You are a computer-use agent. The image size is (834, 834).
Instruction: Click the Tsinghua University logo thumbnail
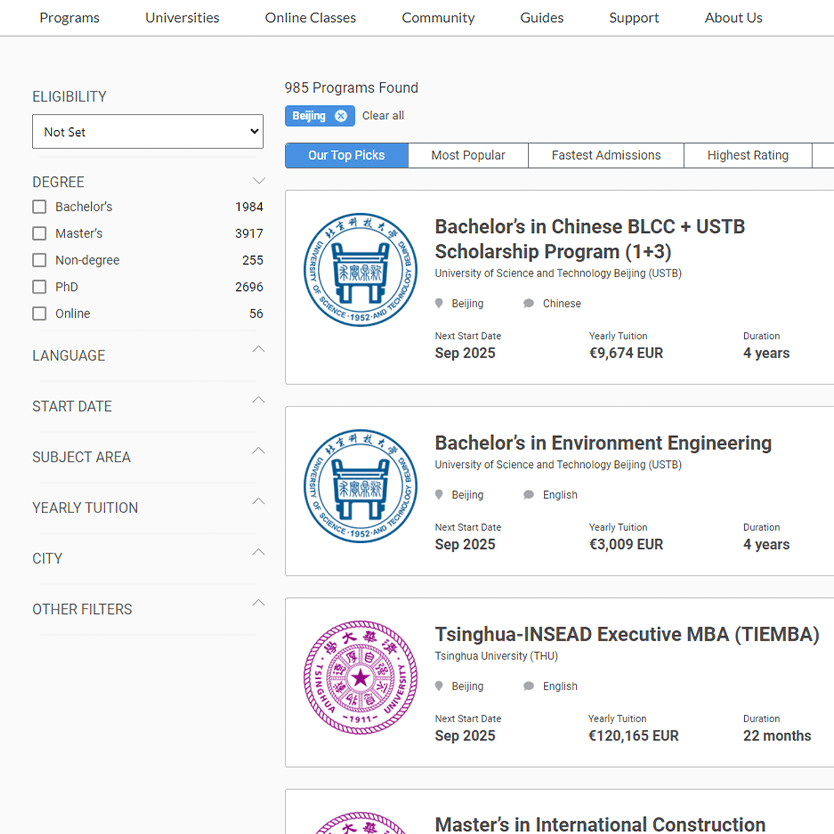360,680
